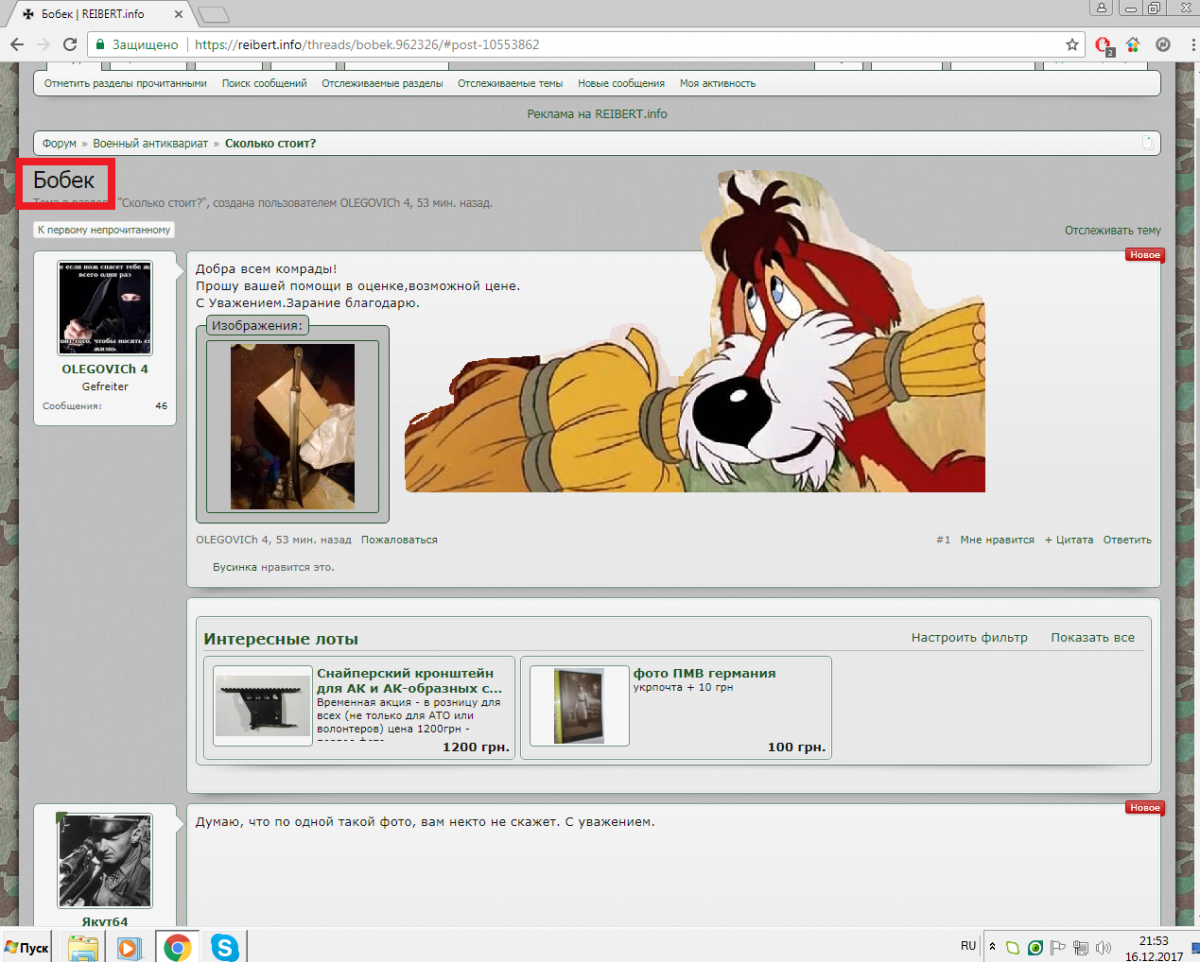The width and height of the screenshot is (1200, 962).
Task: Open the file explorer taskbar icon
Action: [83, 945]
